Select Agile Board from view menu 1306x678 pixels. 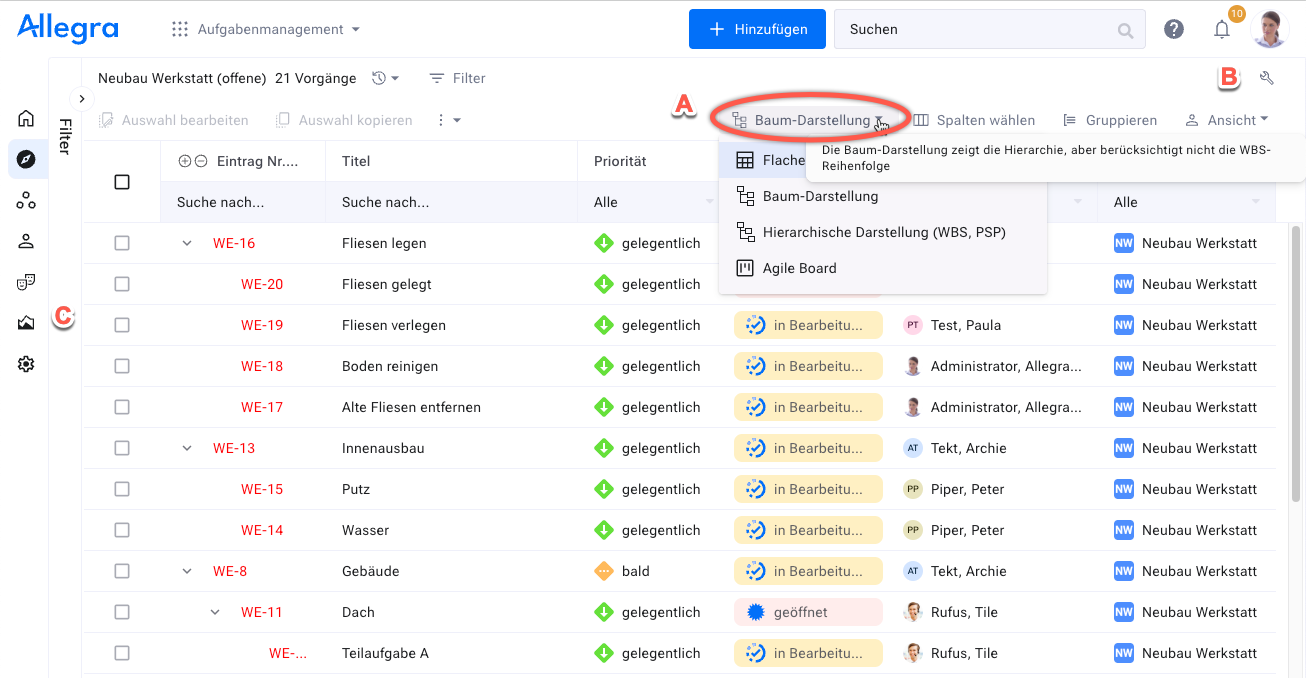799,268
